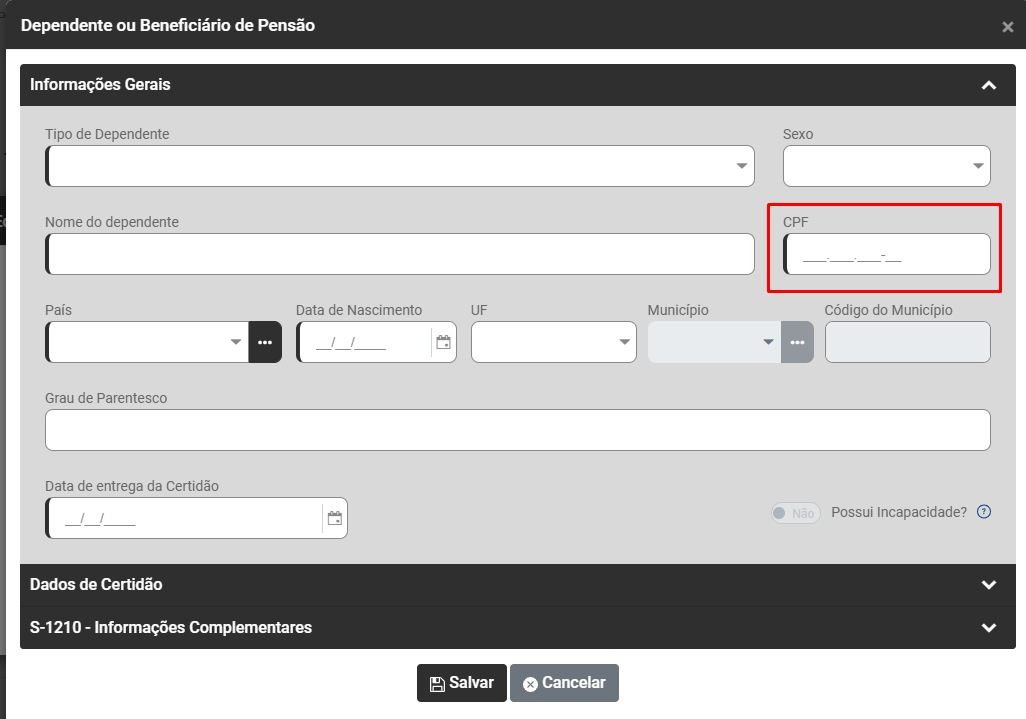
Task: Open the Sexo dropdown
Action: [978, 166]
